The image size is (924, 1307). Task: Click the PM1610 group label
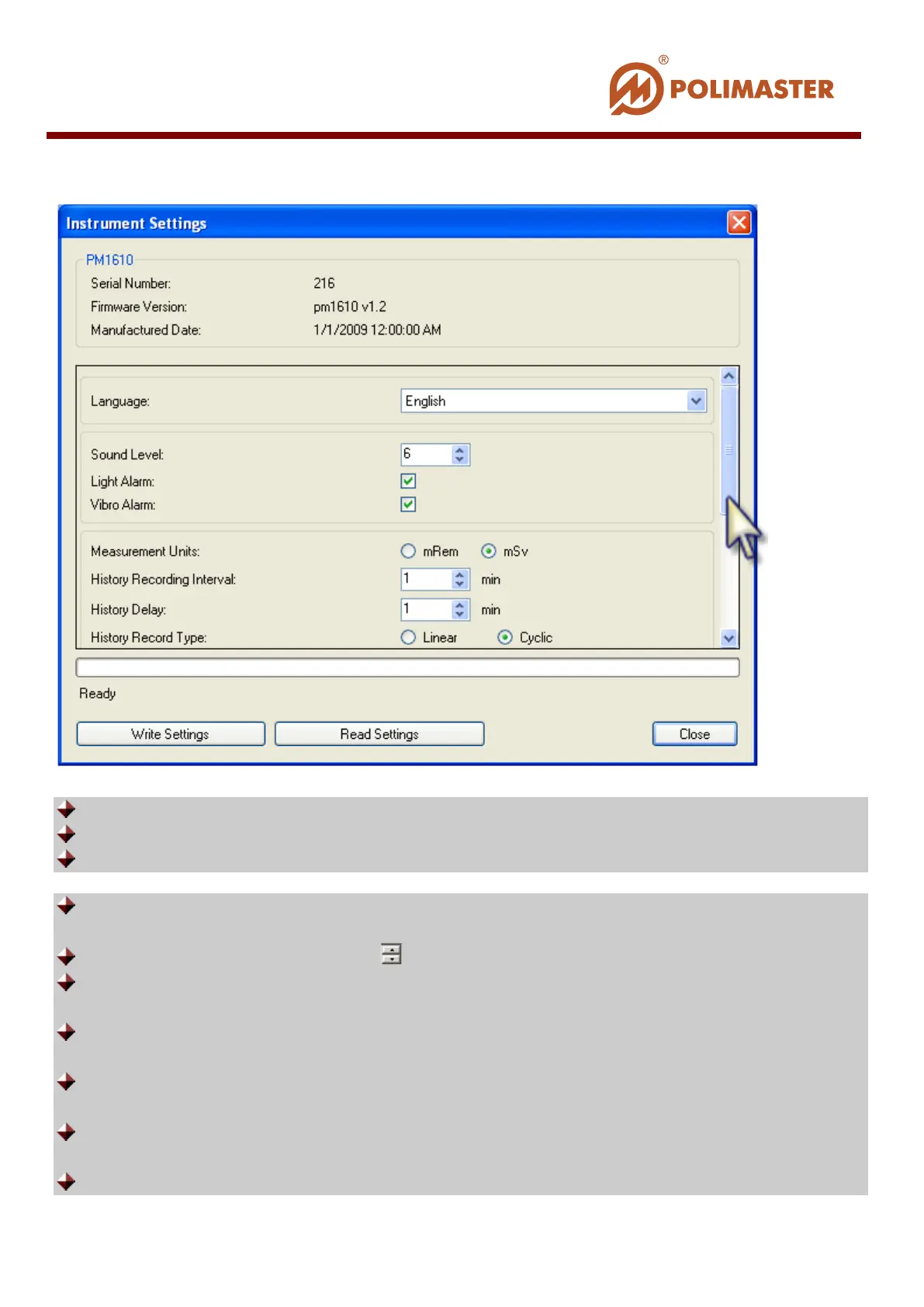pos(109,260)
